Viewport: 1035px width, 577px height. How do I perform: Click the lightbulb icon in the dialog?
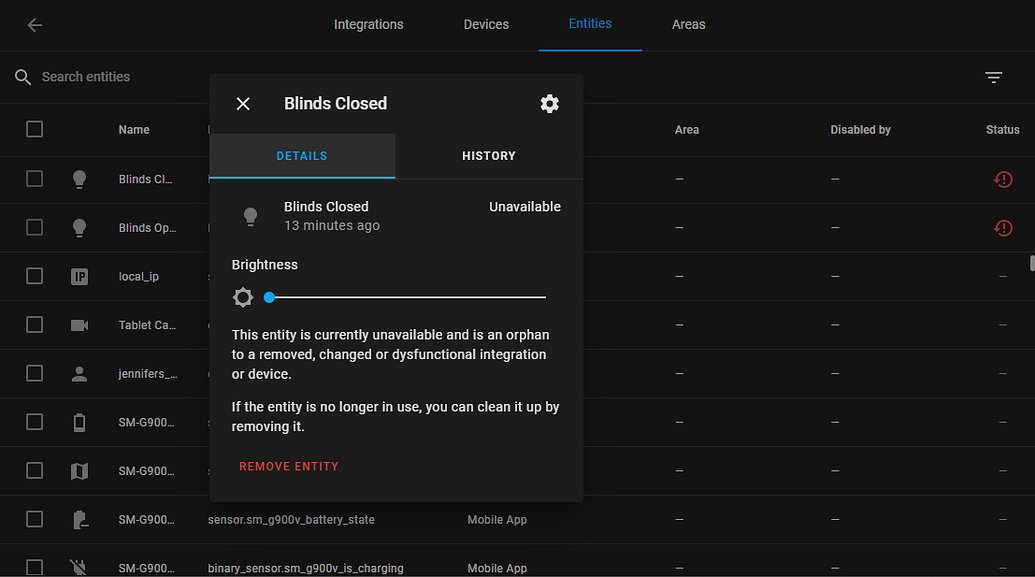pyautogui.click(x=250, y=217)
